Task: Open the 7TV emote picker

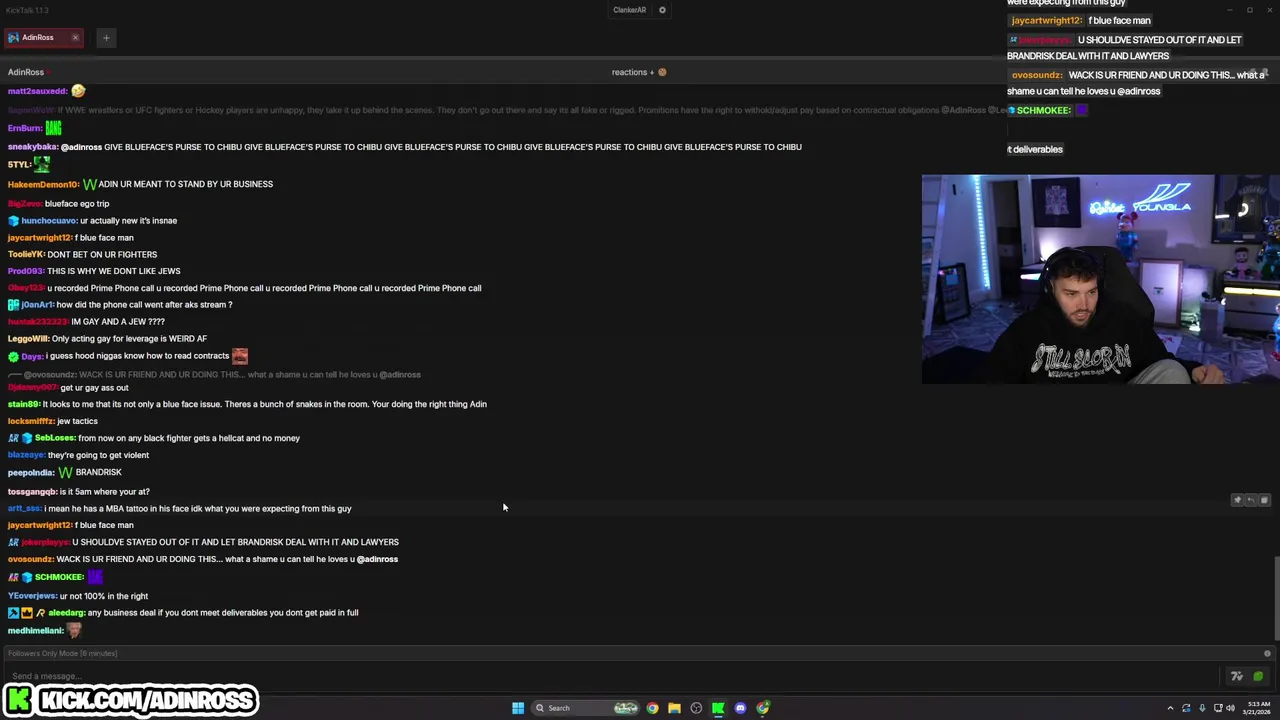Action: [x=1237, y=676]
